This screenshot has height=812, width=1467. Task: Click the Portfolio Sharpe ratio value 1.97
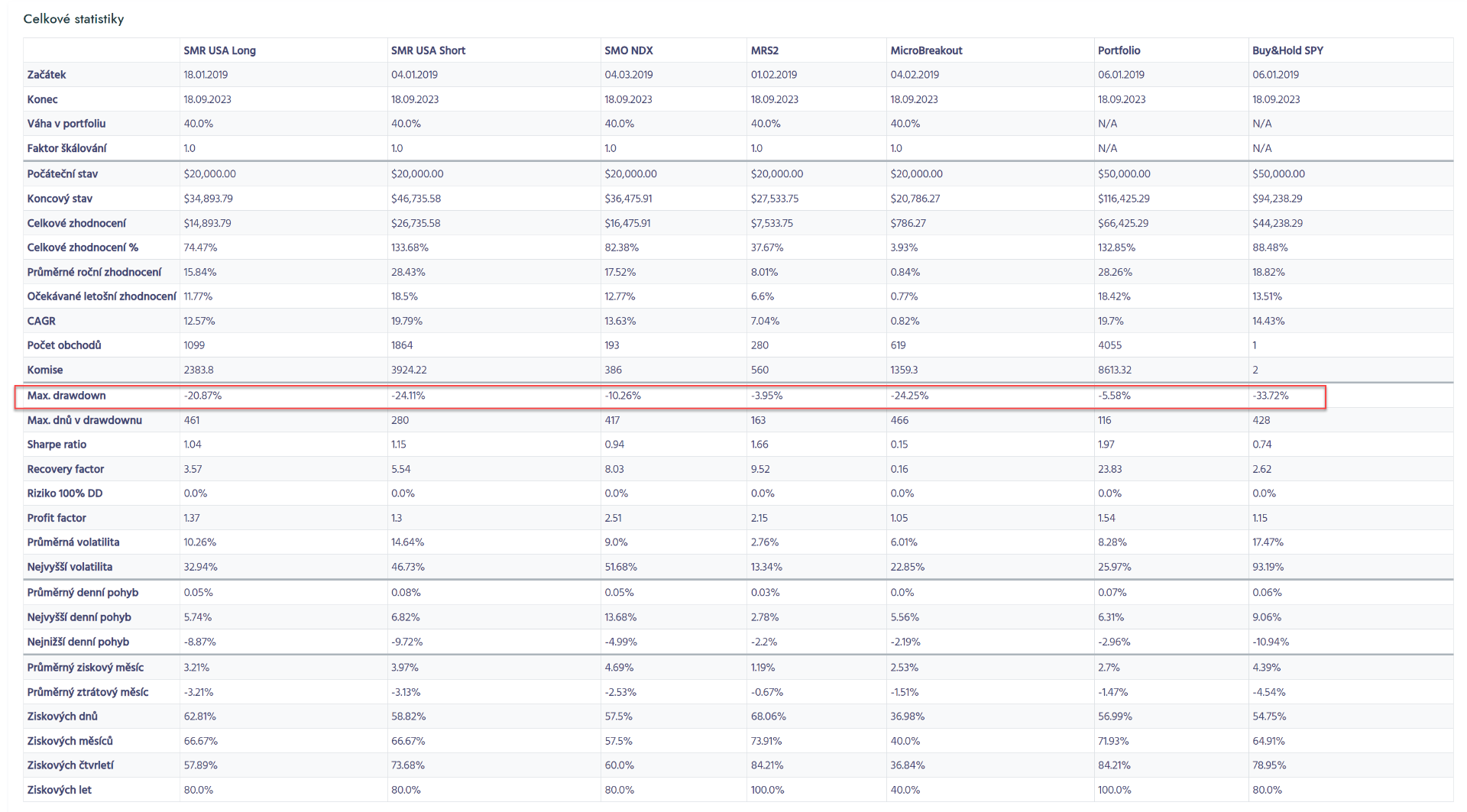coord(1106,445)
